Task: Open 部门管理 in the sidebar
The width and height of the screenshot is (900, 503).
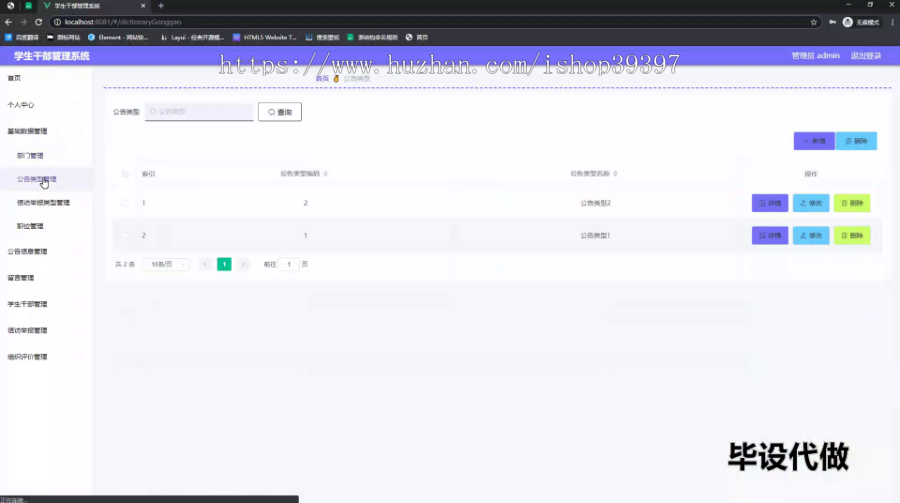Action: 30,156
